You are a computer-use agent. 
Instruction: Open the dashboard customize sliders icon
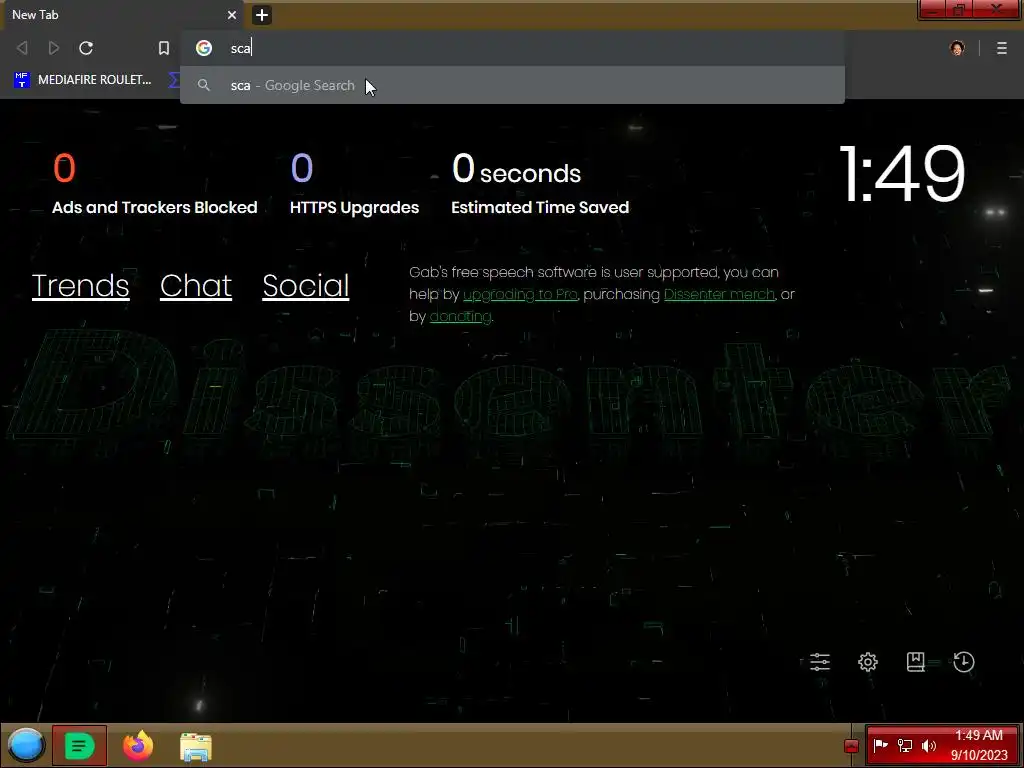point(820,662)
